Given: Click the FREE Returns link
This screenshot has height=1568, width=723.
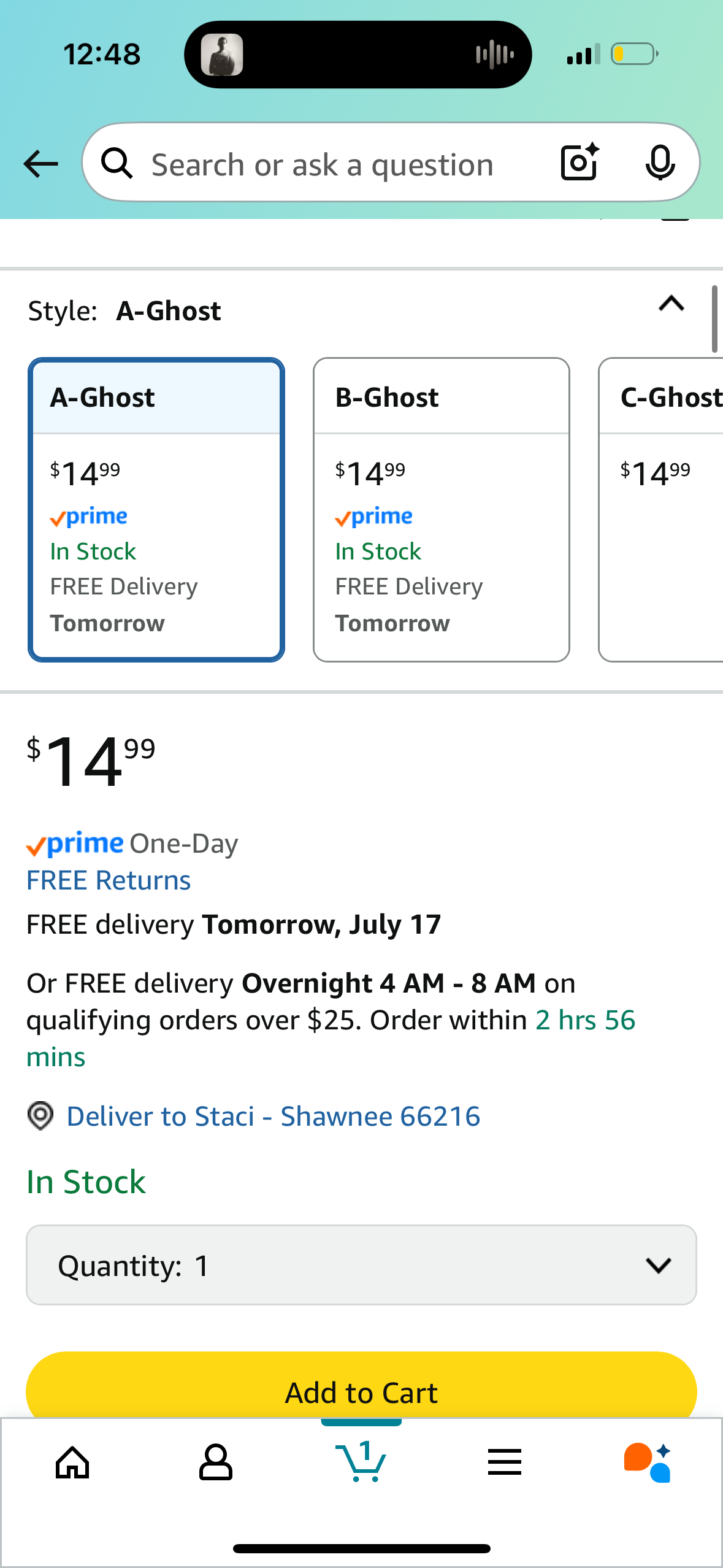Looking at the screenshot, I should point(109,880).
